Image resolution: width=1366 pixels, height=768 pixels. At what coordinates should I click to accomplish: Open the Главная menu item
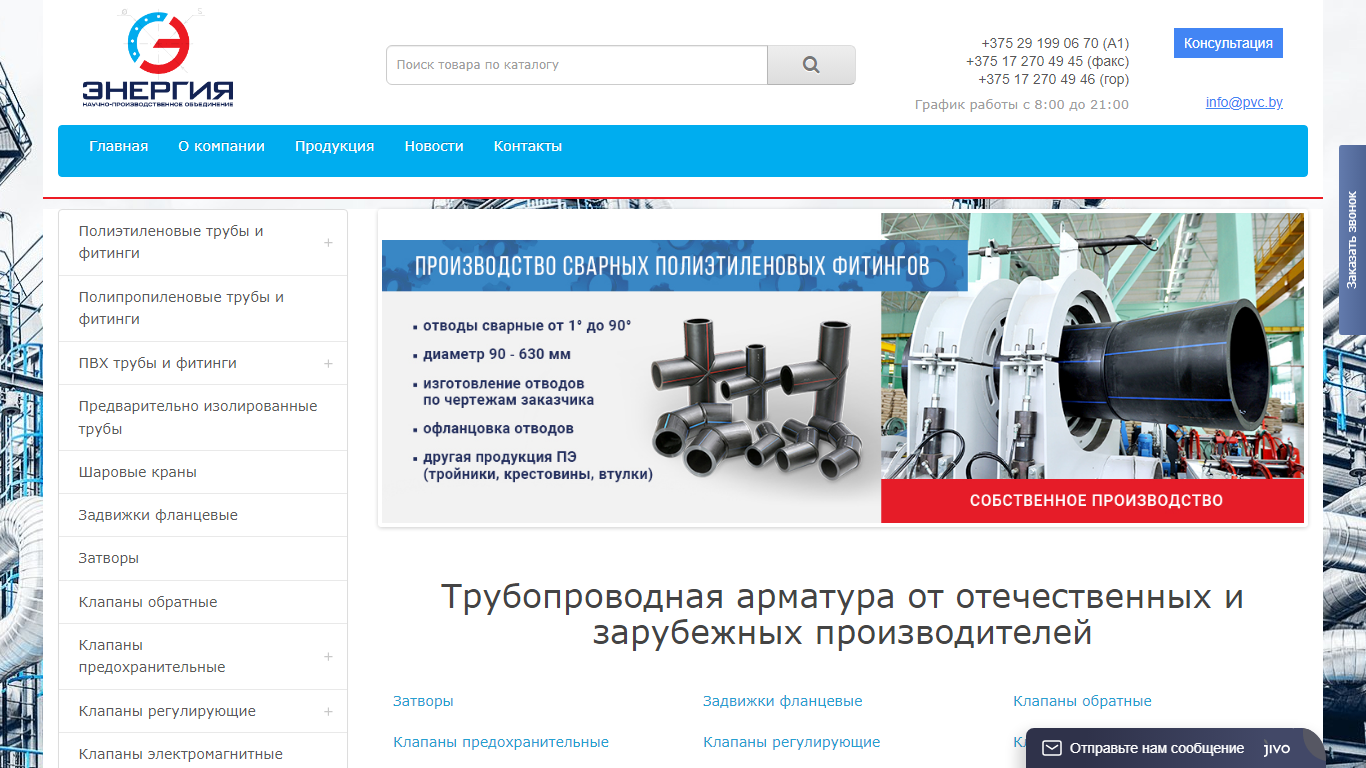point(118,146)
